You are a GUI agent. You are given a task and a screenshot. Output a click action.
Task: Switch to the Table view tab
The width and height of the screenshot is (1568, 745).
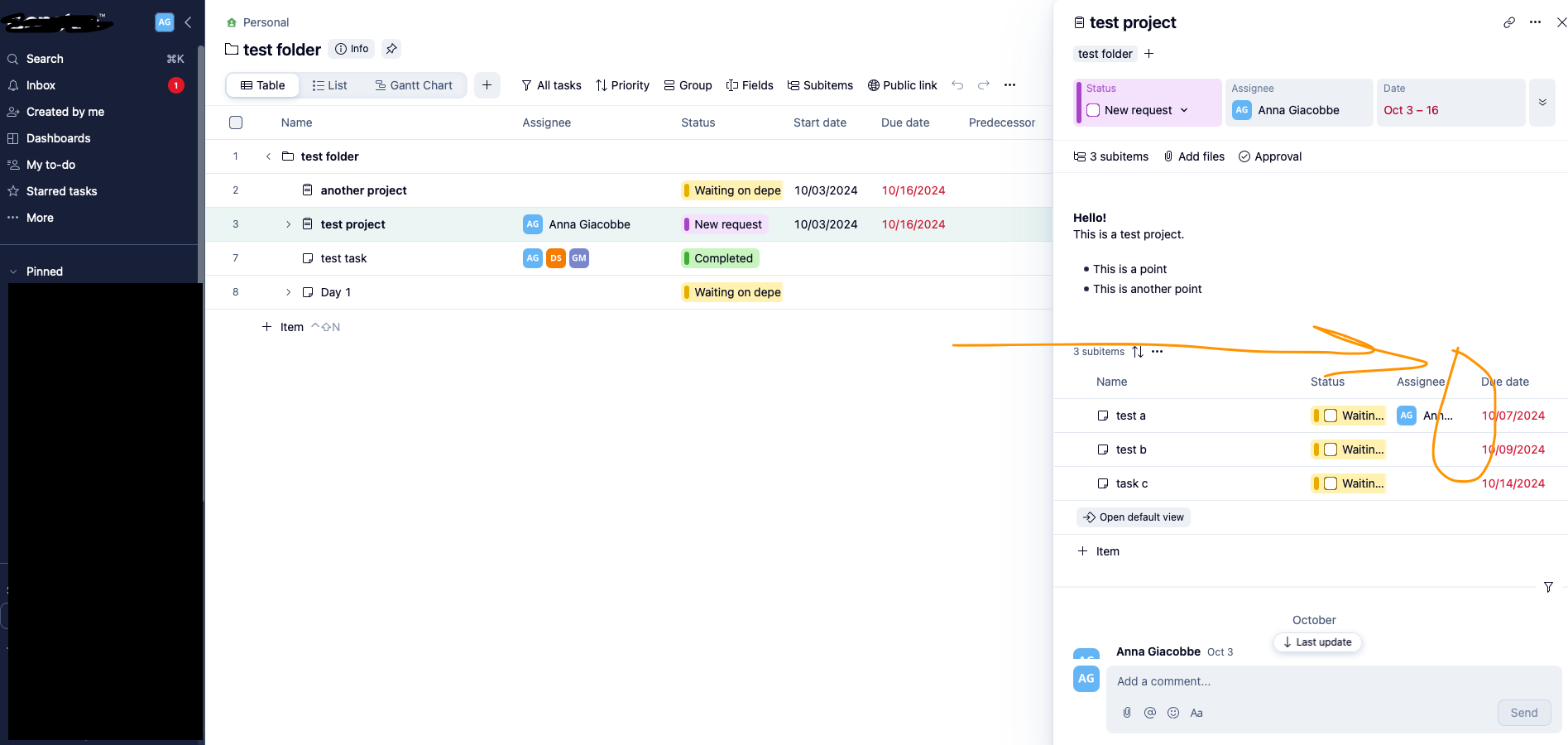(262, 85)
